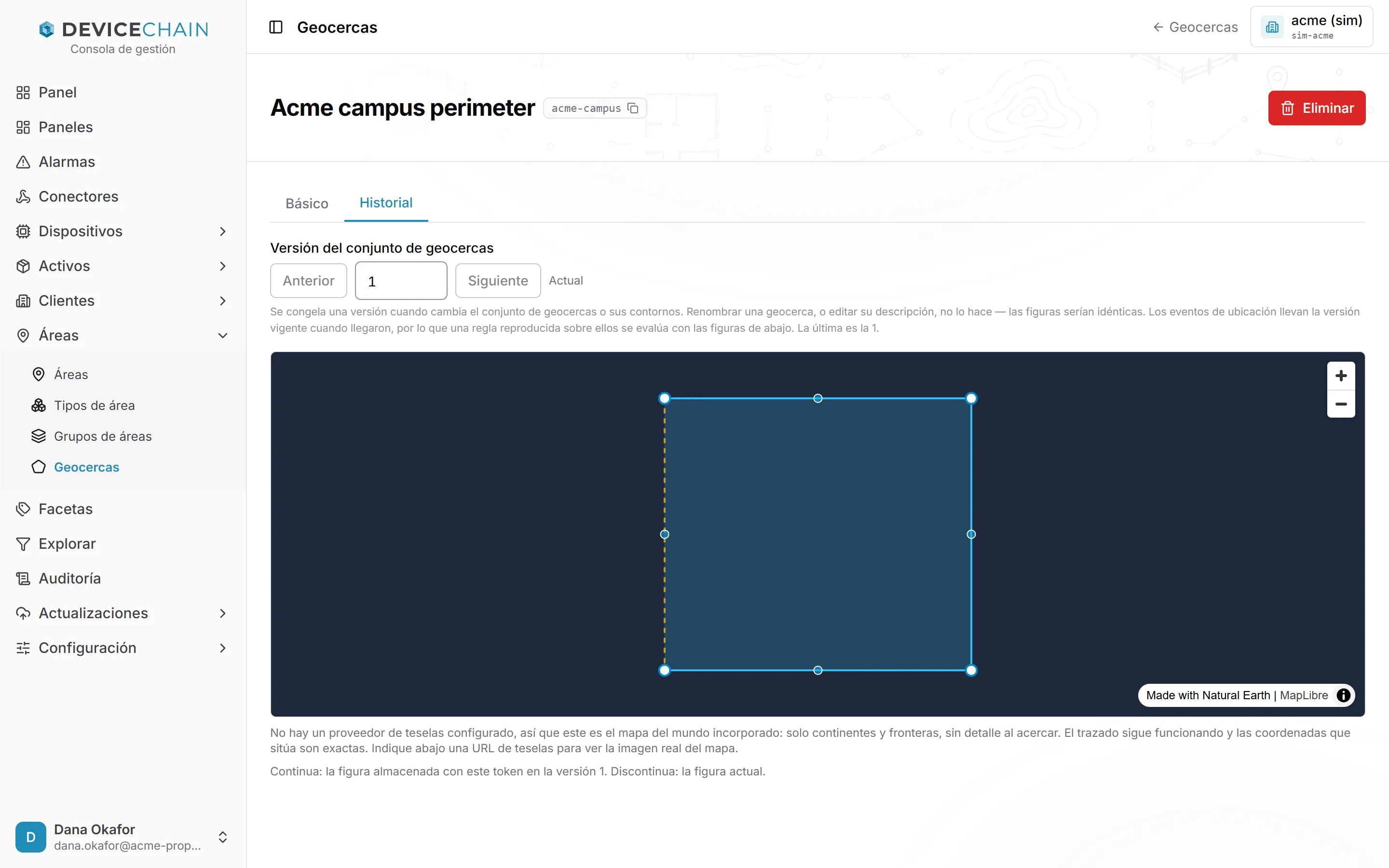Copy the acme-campus token
This screenshot has height=868, width=1389.
633,108
